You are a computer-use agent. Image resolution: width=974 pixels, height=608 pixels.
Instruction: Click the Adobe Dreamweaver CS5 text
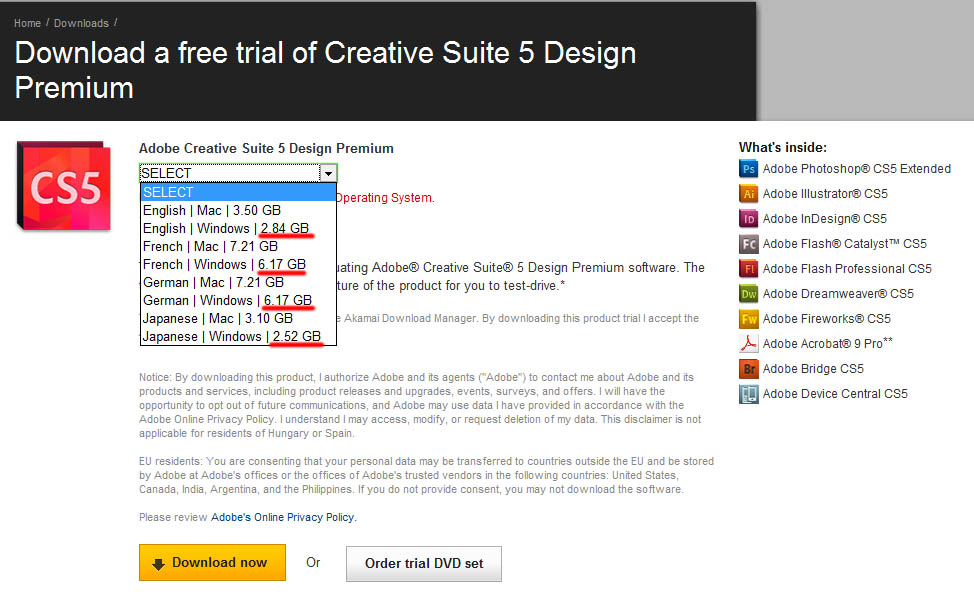click(838, 294)
